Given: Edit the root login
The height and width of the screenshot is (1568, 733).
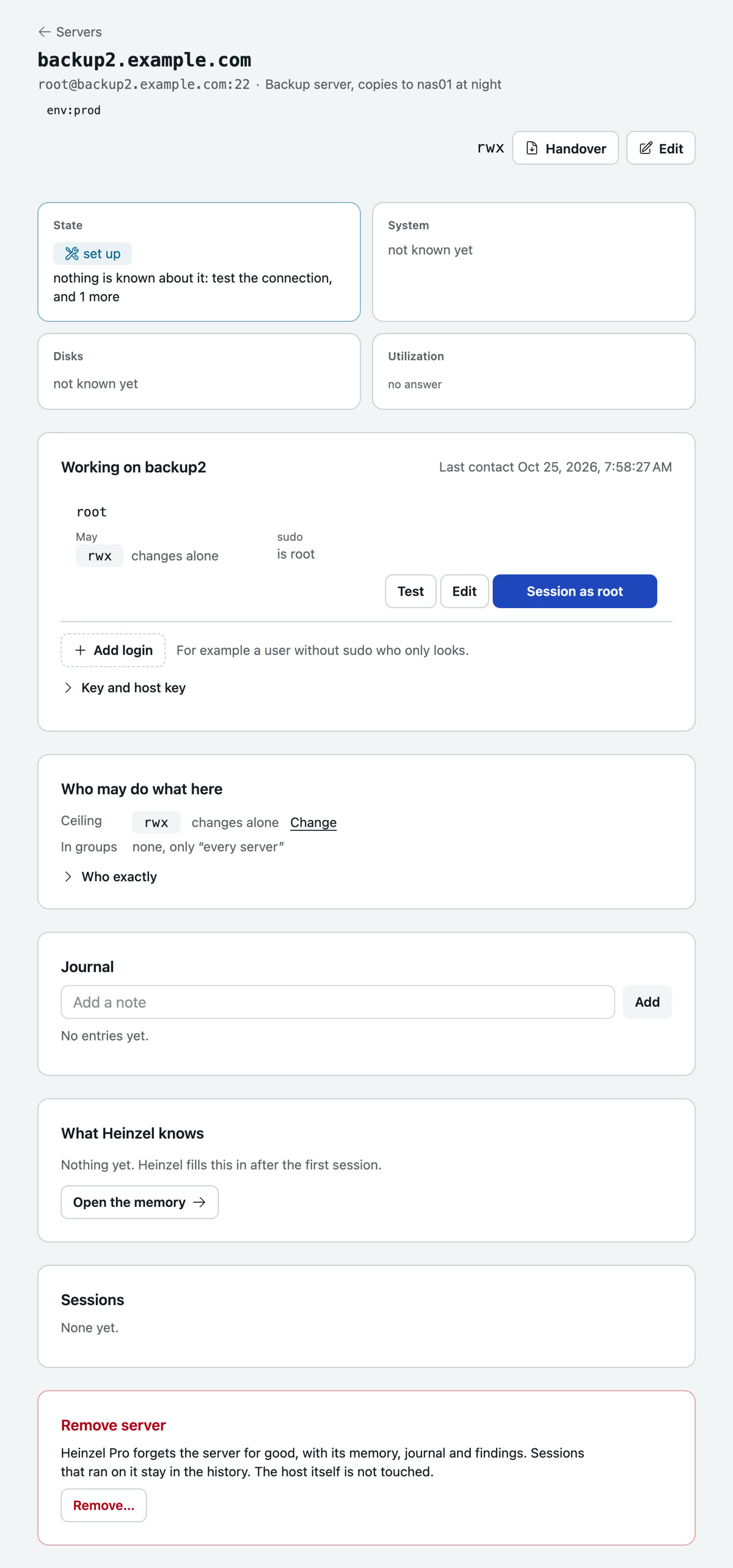Looking at the screenshot, I should [464, 591].
